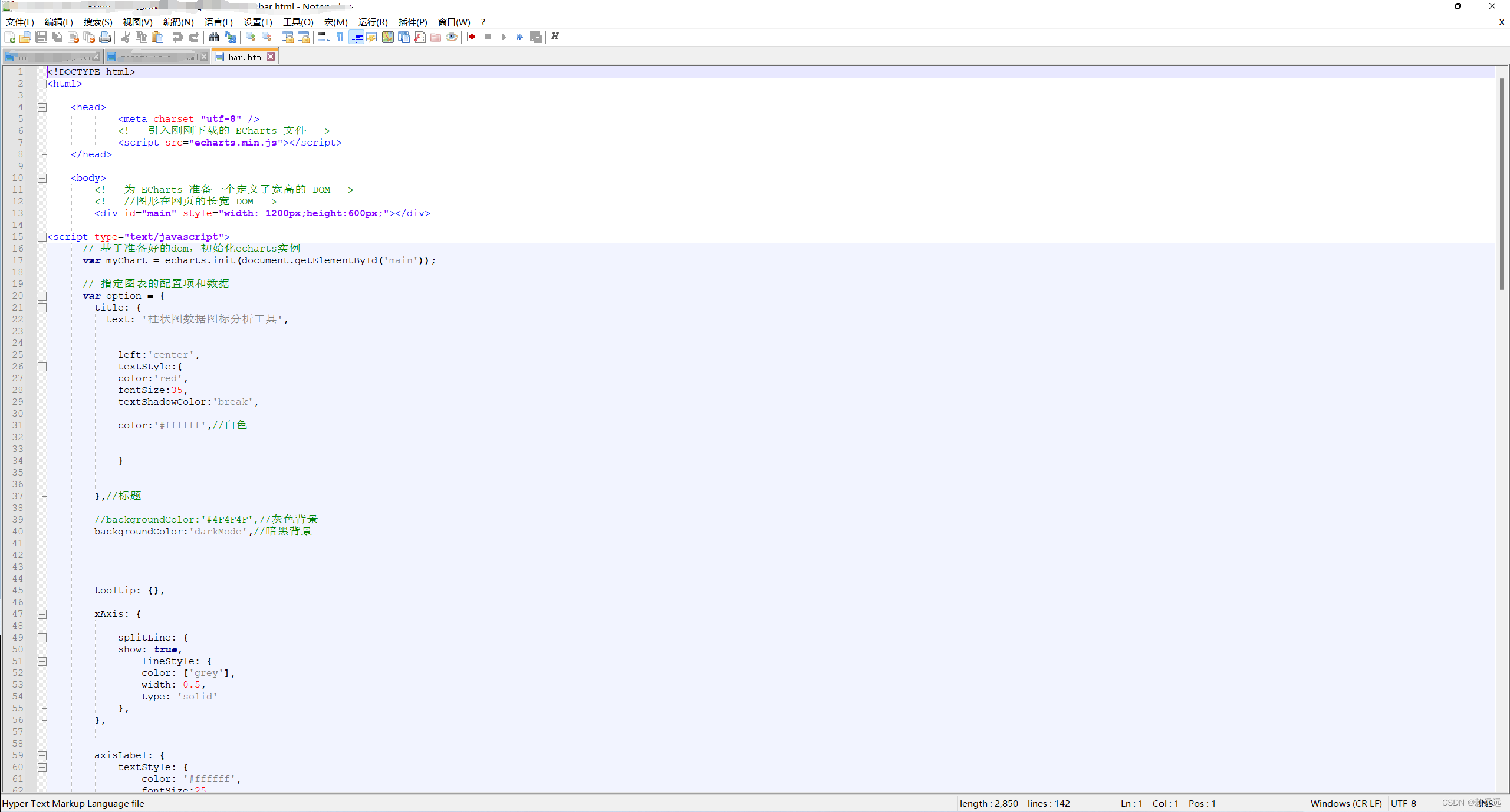This screenshot has width=1510, height=812.
Task: Click the Zoom In magnifier icon
Action: point(251,37)
